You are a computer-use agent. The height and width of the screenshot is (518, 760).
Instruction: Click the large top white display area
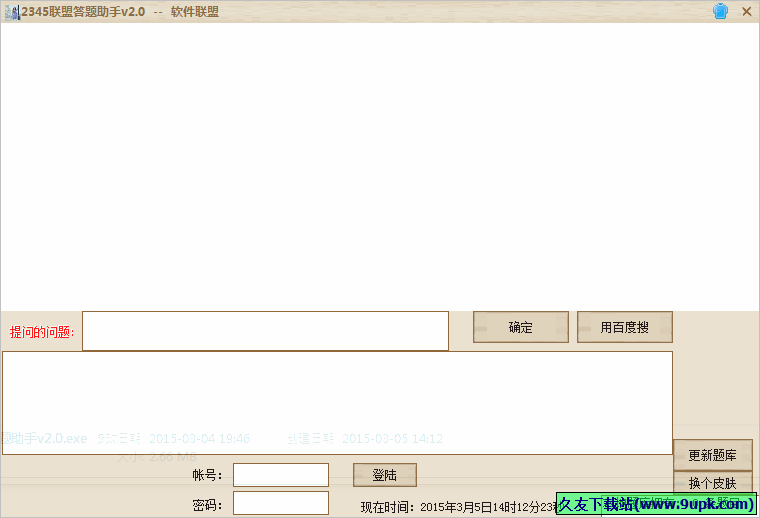[x=380, y=167]
